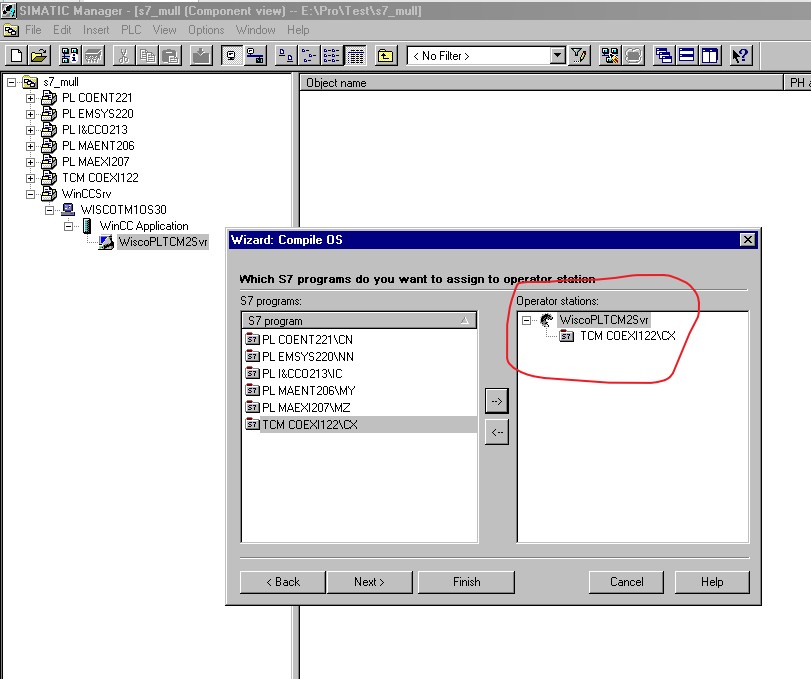Click the Back button in wizard
811x679 pixels.
point(283,582)
